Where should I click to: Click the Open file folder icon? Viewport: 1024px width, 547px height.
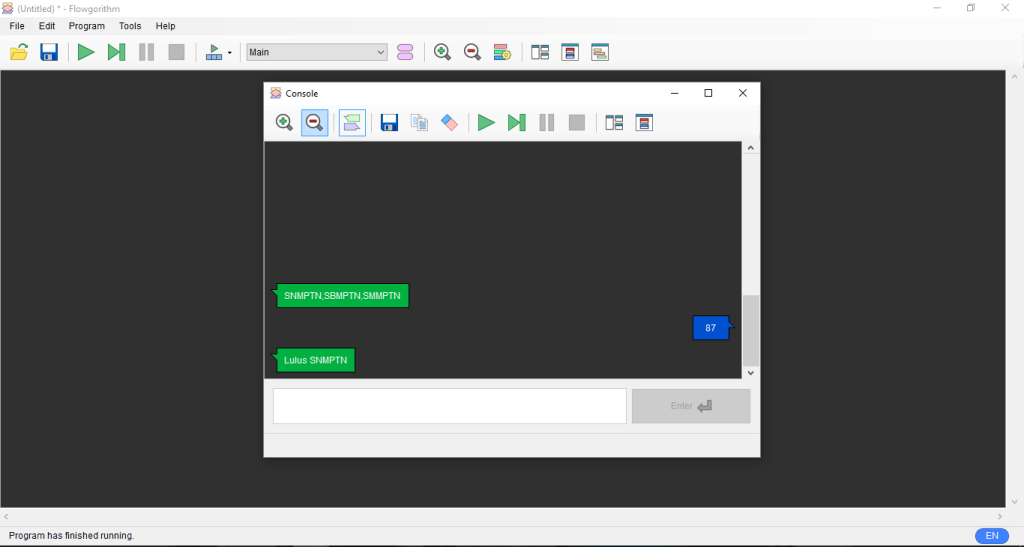coord(19,52)
